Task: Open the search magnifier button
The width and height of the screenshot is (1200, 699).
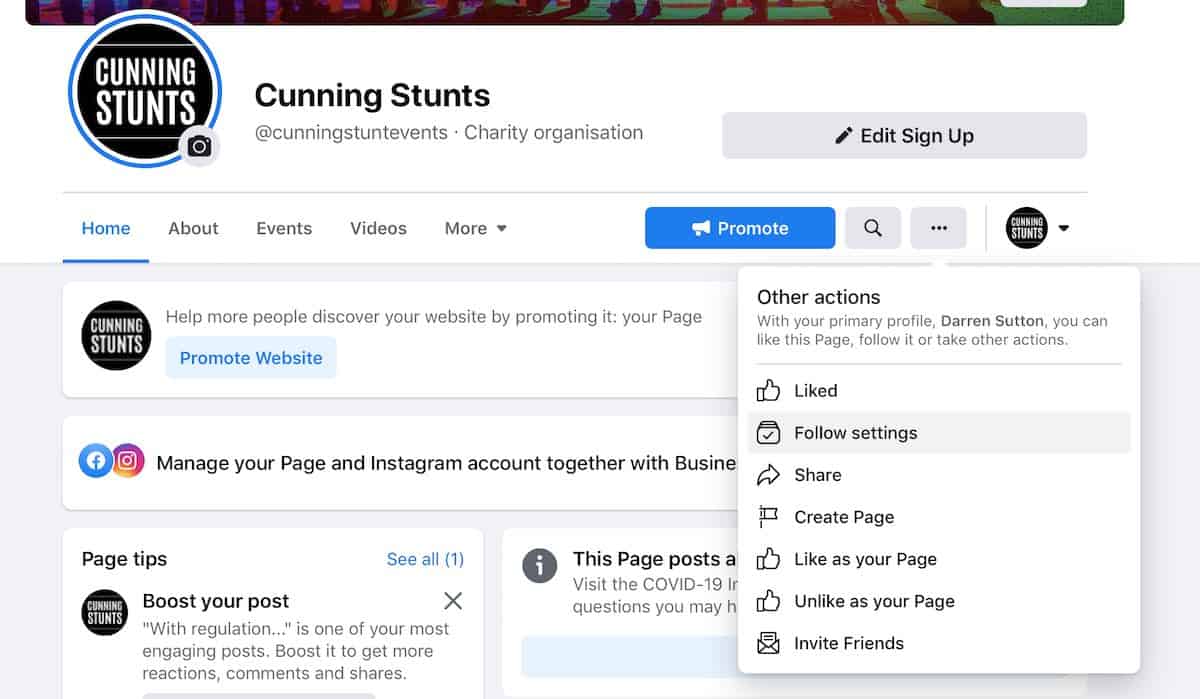Action: (x=873, y=228)
